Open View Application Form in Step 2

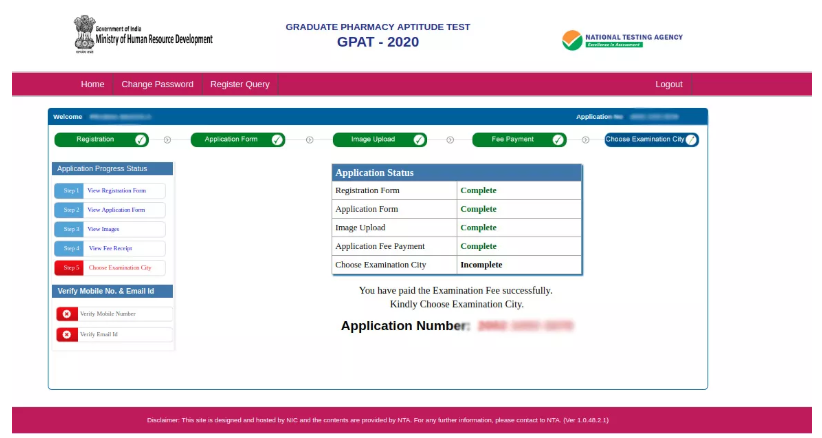point(116,210)
